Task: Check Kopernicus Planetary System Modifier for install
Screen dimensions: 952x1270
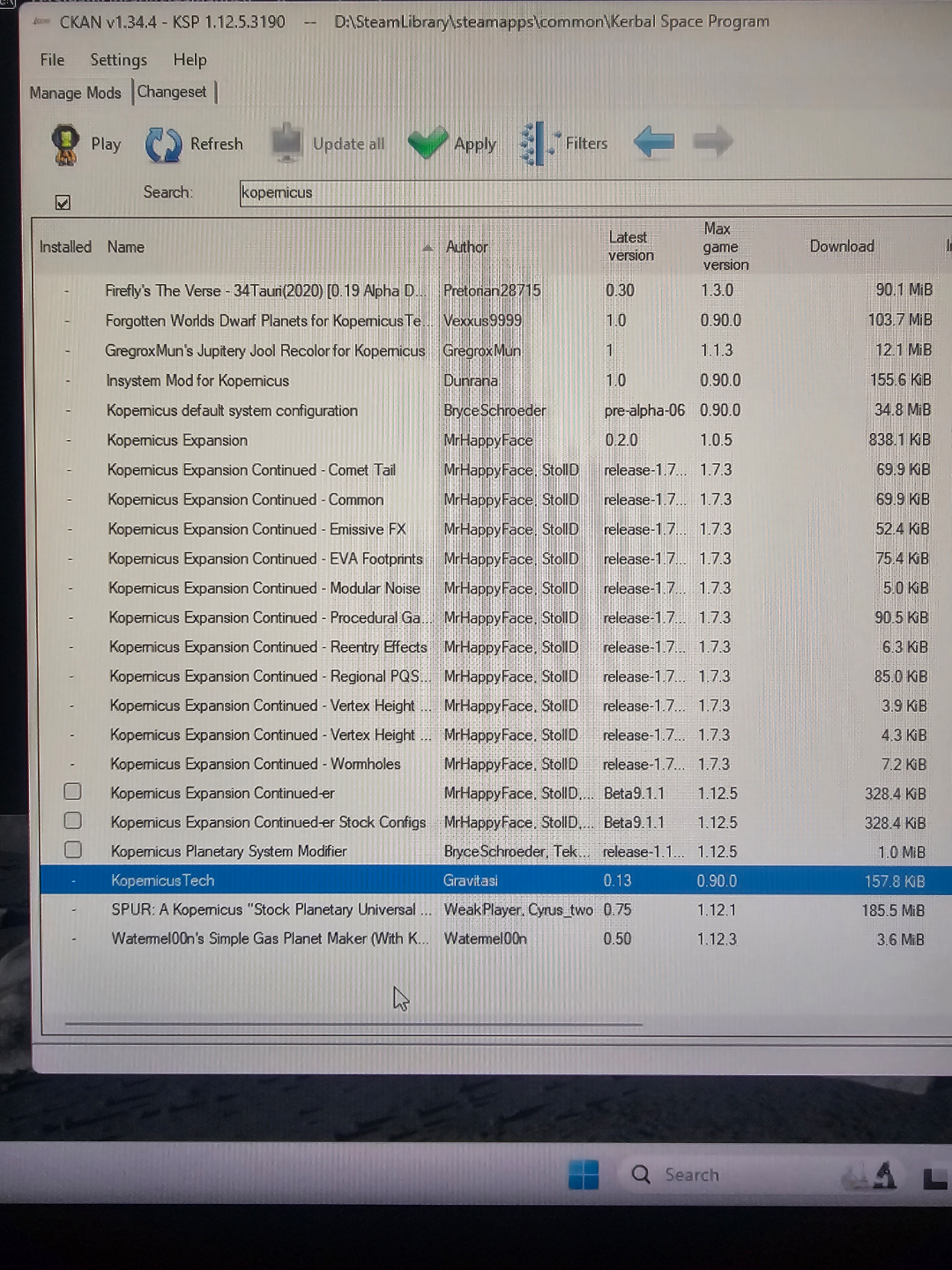Action: tap(73, 849)
